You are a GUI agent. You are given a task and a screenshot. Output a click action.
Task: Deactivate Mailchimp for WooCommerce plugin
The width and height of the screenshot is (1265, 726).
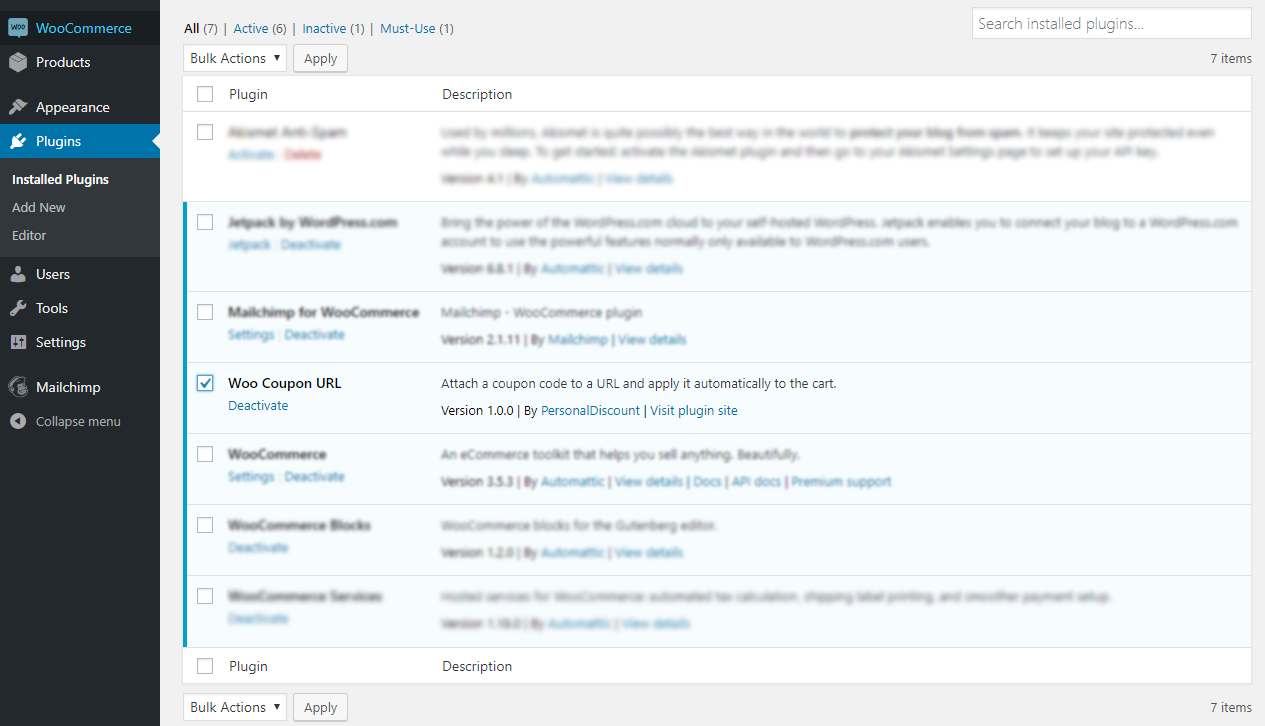[314, 335]
